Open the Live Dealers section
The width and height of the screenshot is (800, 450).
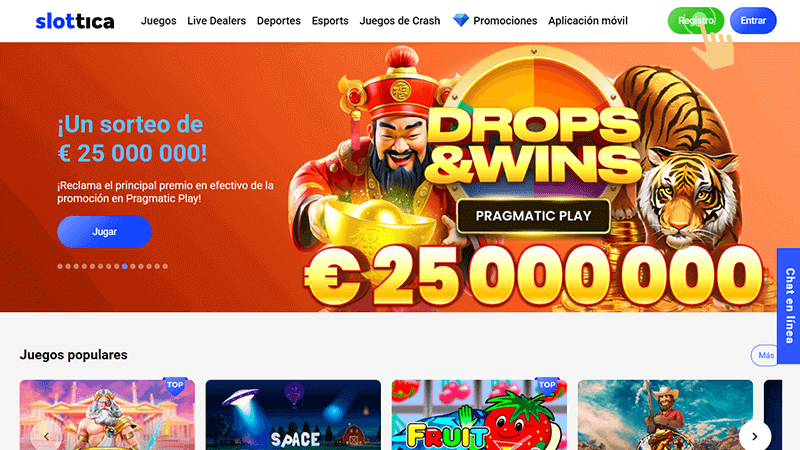coord(216,21)
